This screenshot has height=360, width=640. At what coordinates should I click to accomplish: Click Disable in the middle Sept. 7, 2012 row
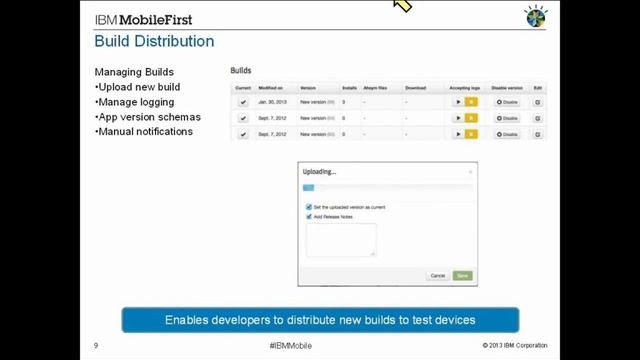(x=507, y=118)
